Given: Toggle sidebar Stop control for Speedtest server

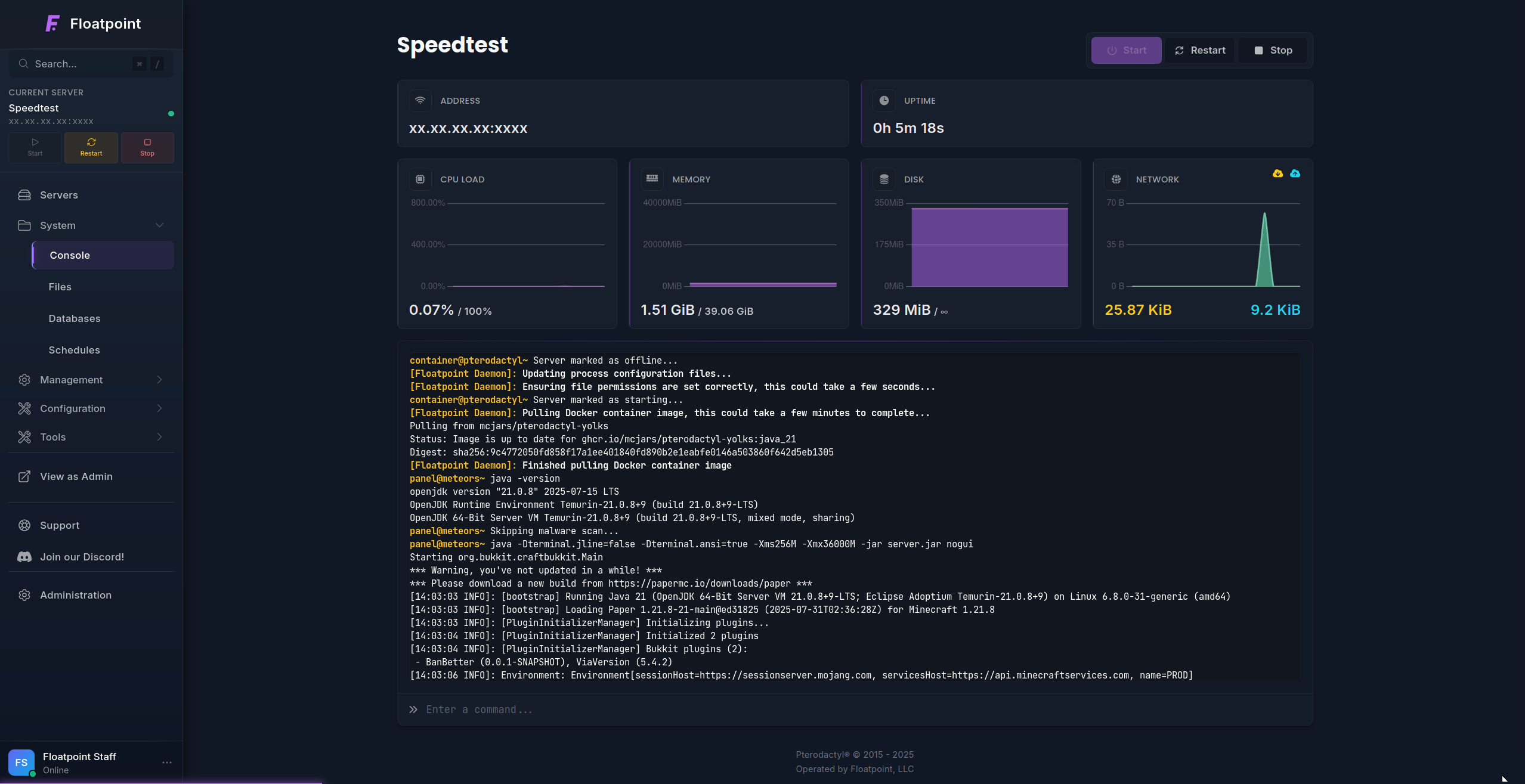Looking at the screenshot, I should (x=147, y=147).
